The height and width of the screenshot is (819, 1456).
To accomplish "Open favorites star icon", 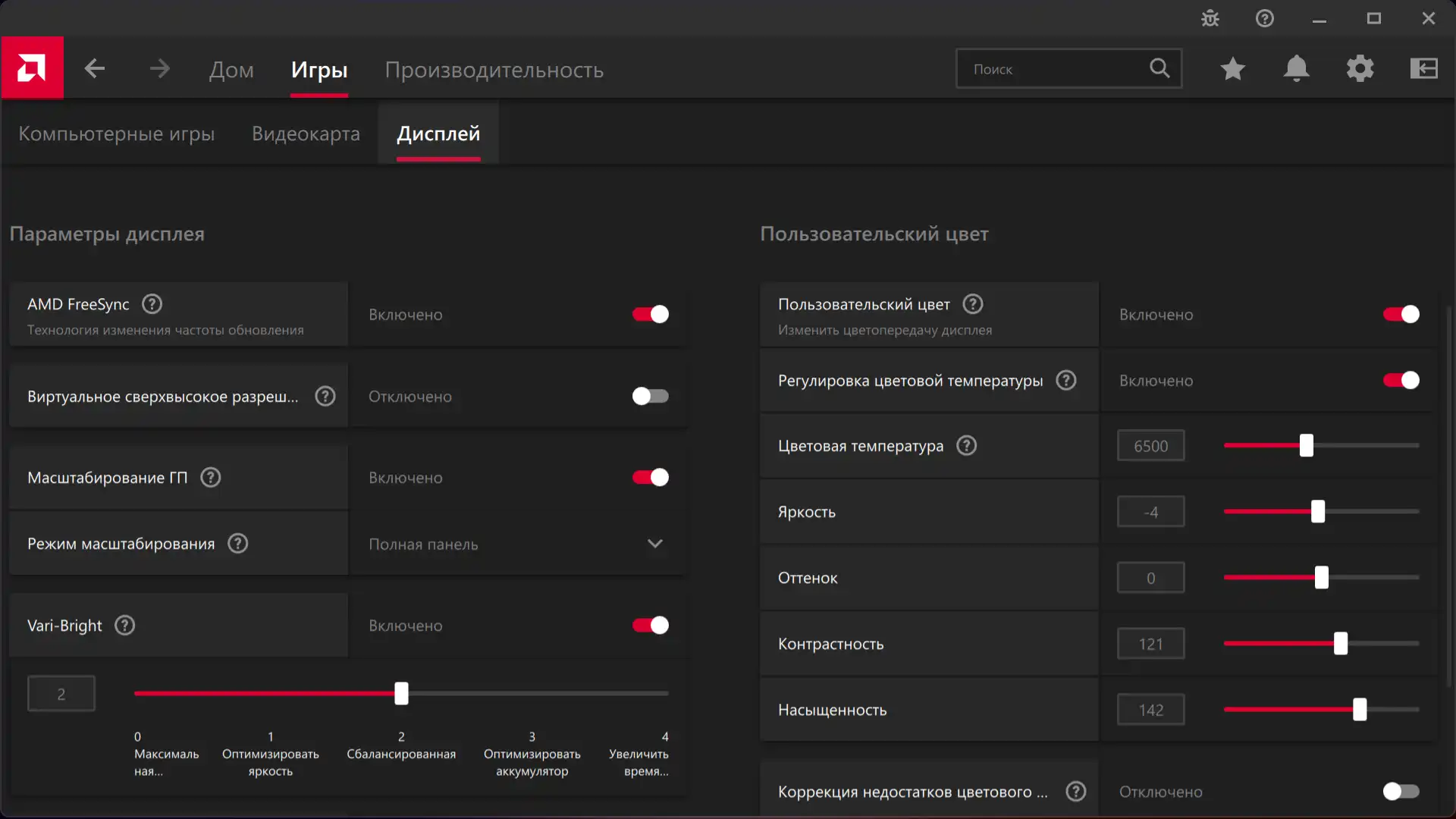I will pos(1233,69).
